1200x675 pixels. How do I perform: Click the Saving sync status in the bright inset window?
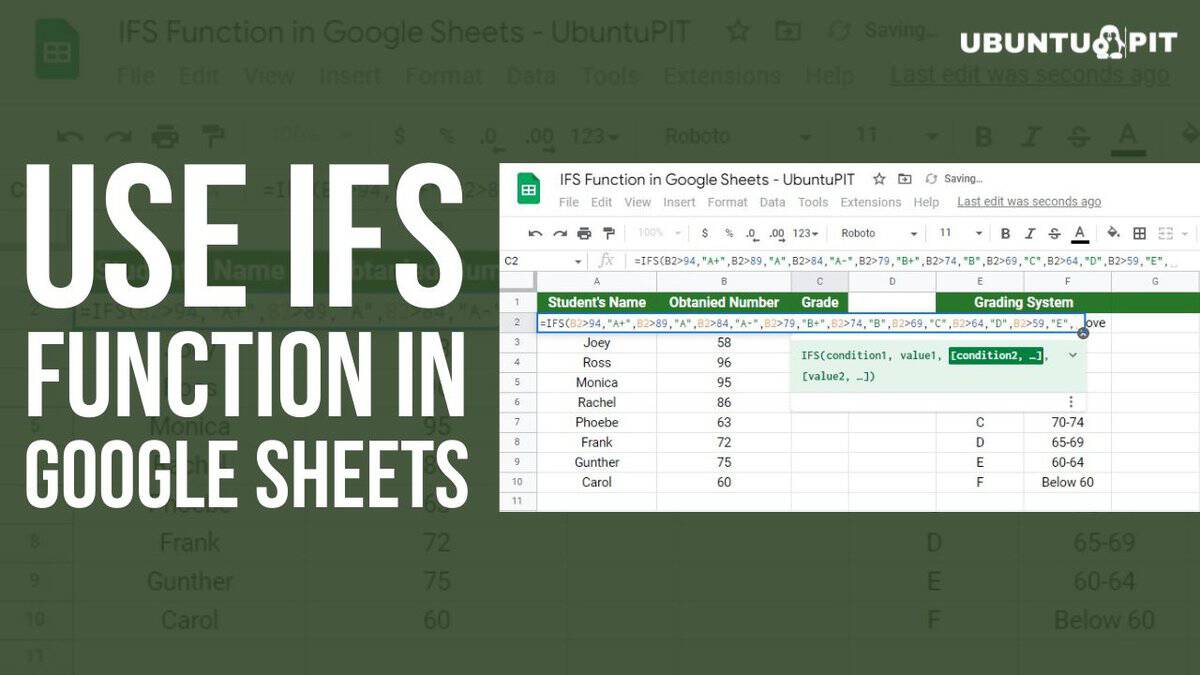(955, 179)
